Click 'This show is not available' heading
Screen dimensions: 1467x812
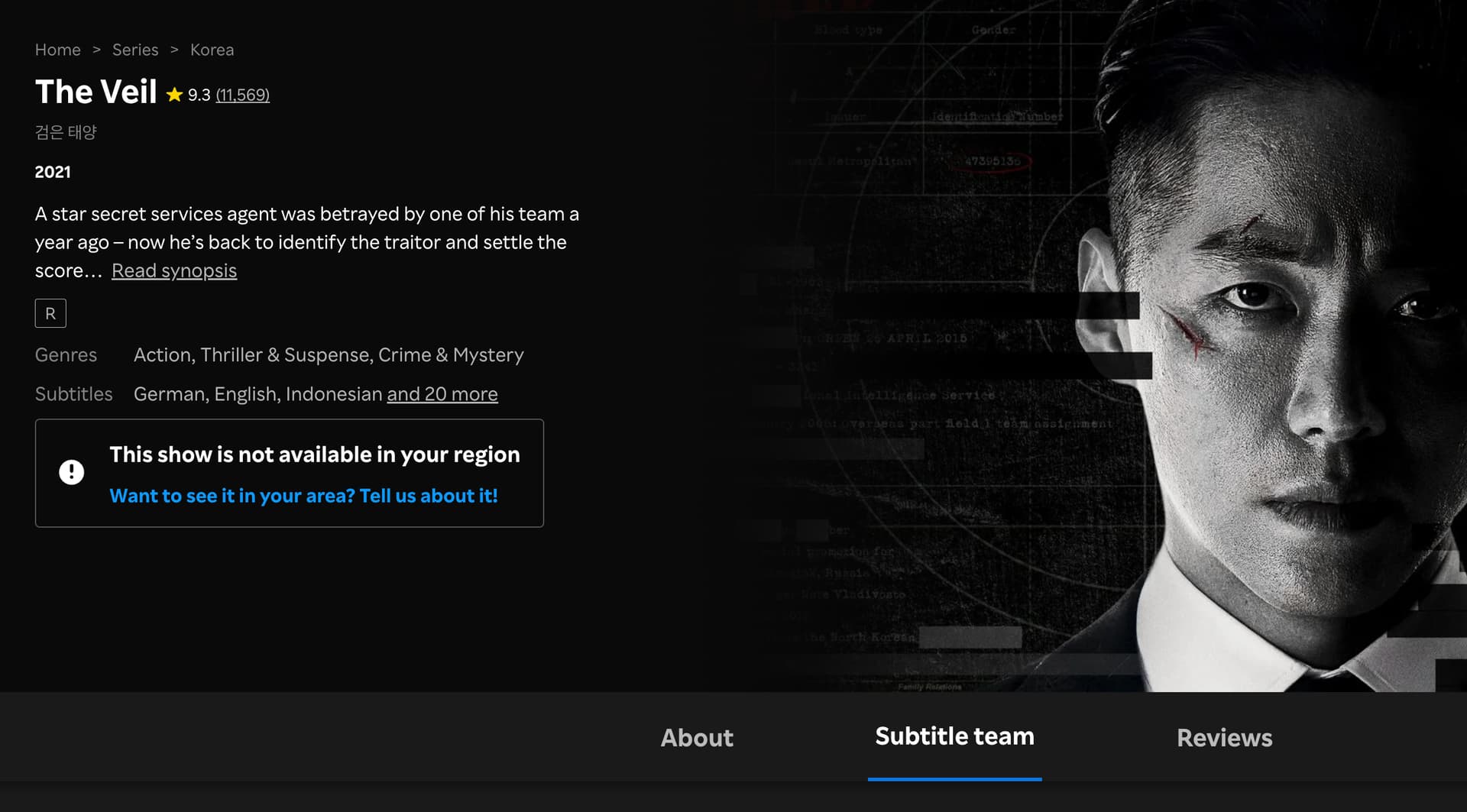314,455
